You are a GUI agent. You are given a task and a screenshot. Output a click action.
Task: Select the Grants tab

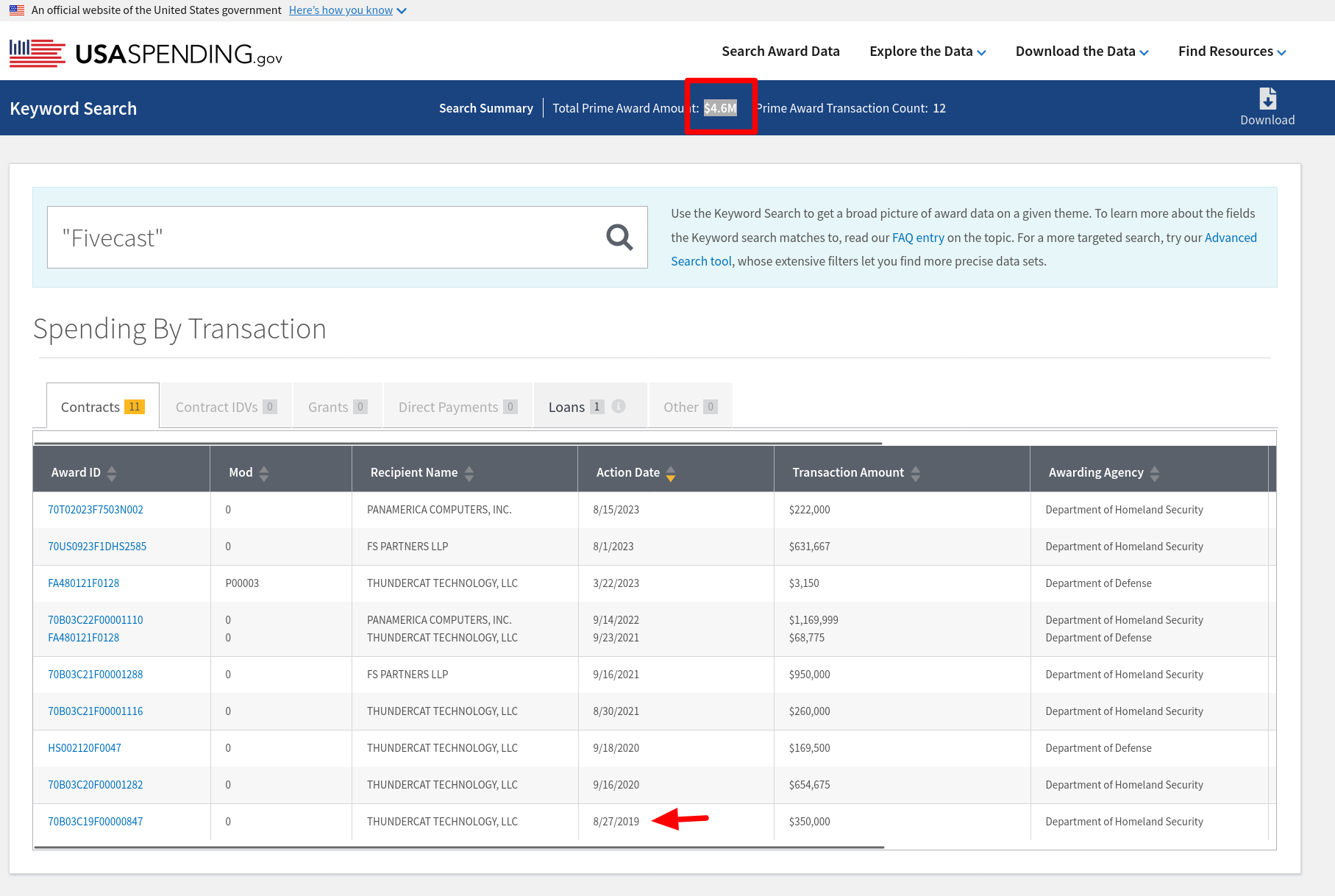tap(338, 406)
